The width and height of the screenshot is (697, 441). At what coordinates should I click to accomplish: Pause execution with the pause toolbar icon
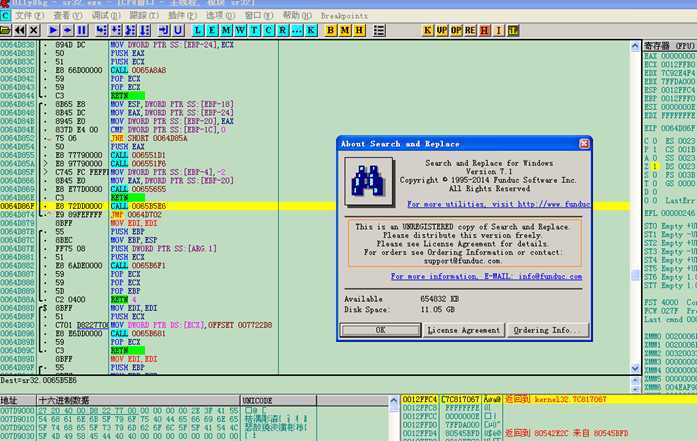coord(82,30)
